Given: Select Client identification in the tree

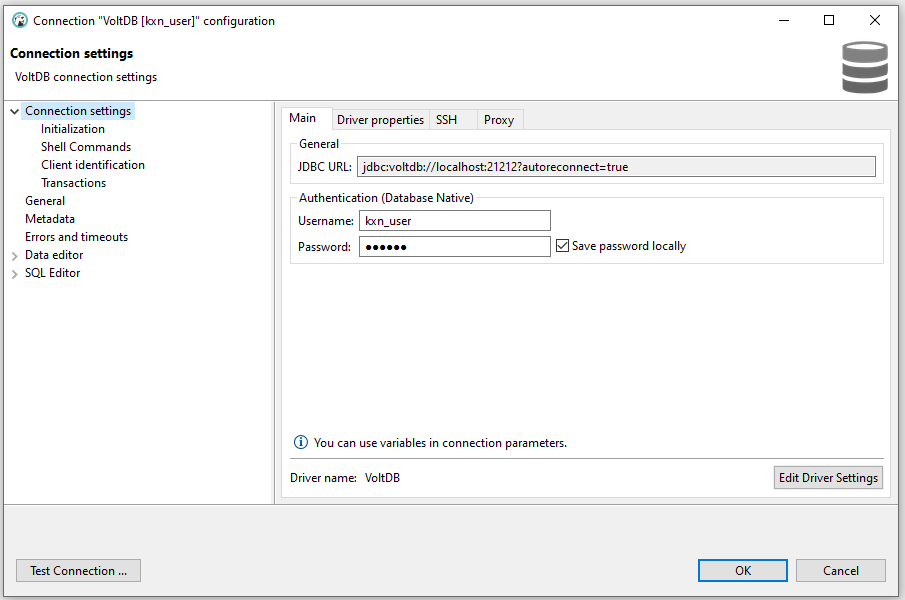Looking at the screenshot, I should [x=93, y=164].
